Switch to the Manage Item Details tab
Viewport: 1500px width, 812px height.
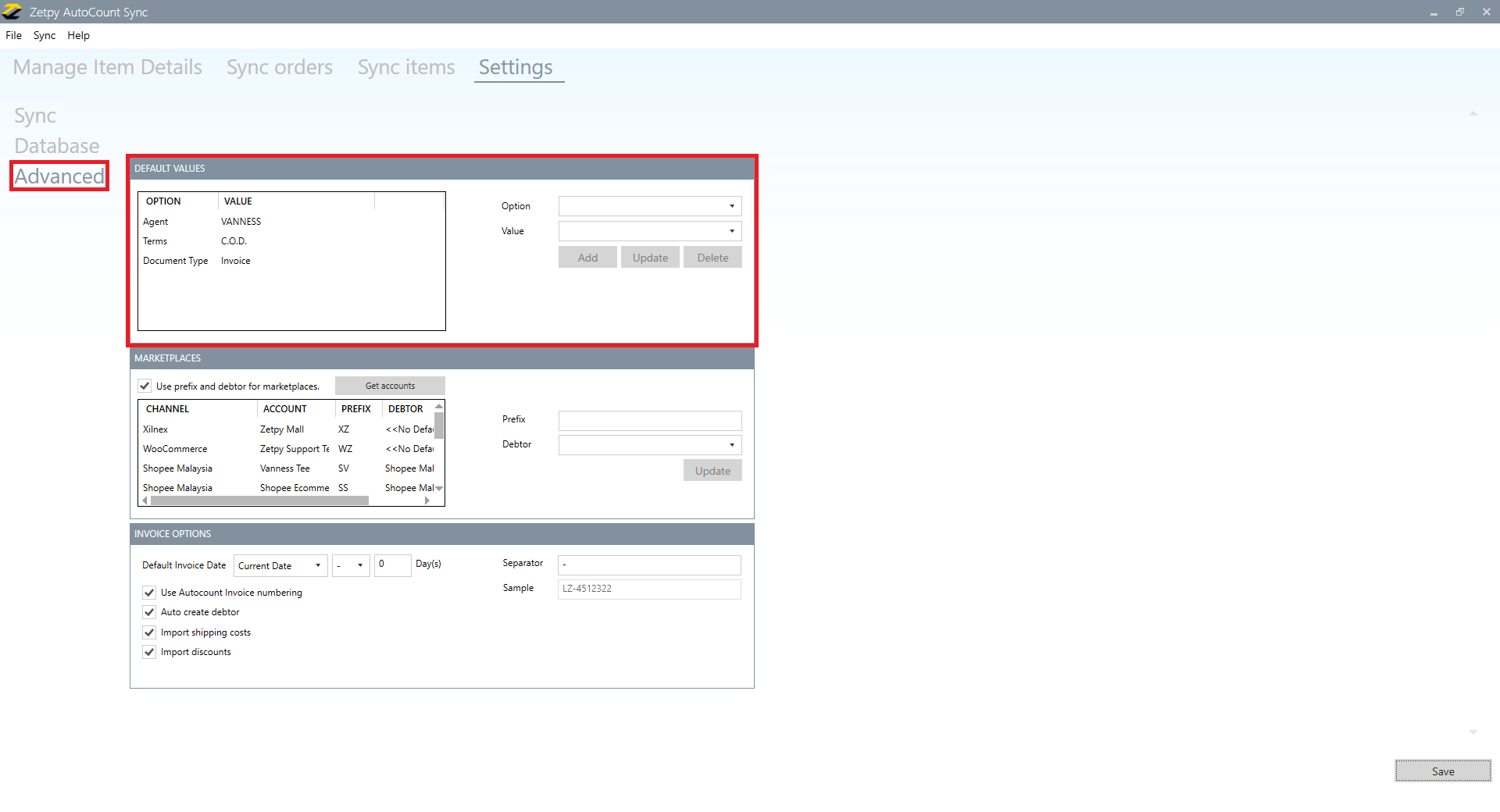108,67
